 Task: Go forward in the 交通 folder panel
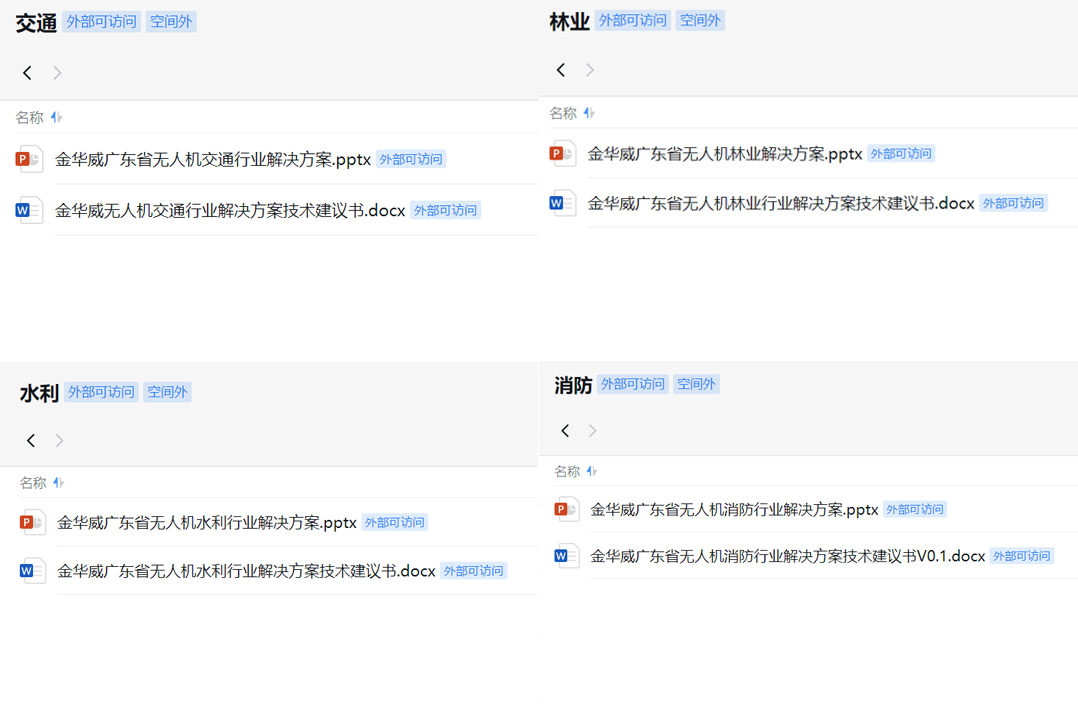coord(57,73)
